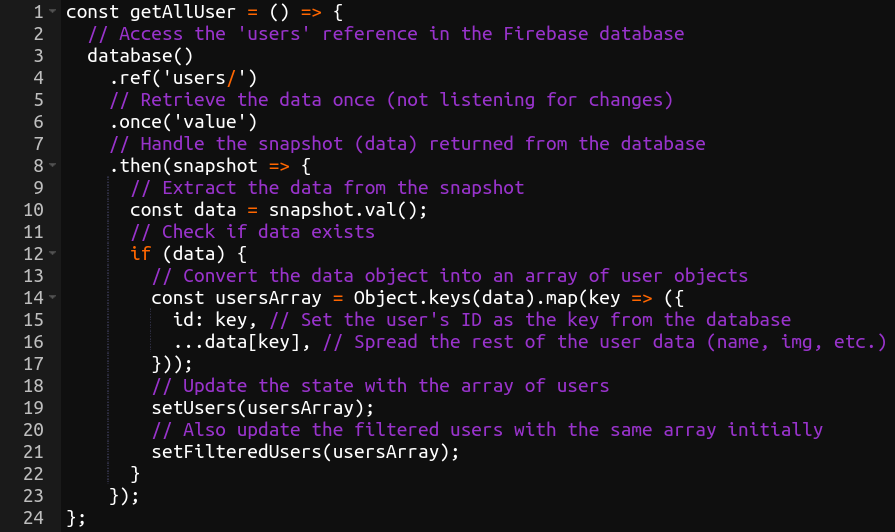Fold the if (data) block
The height and width of the screenshot is (532, 895).
pos(52,254)
